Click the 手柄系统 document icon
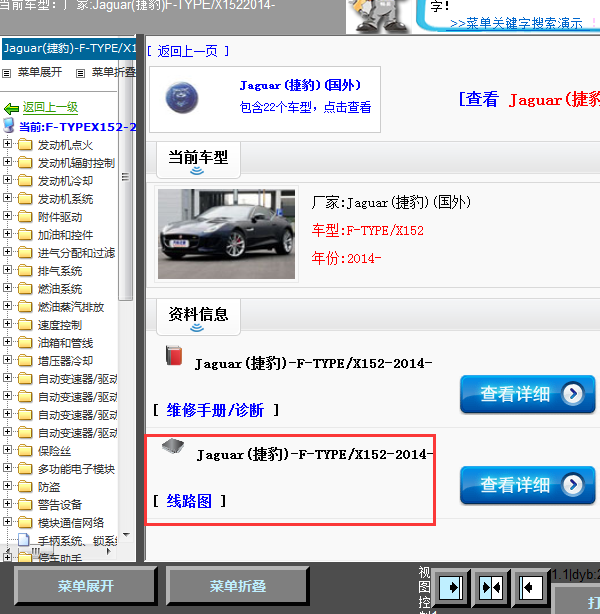Viewport: 600px width, 614px height. (x=24, y=540)
